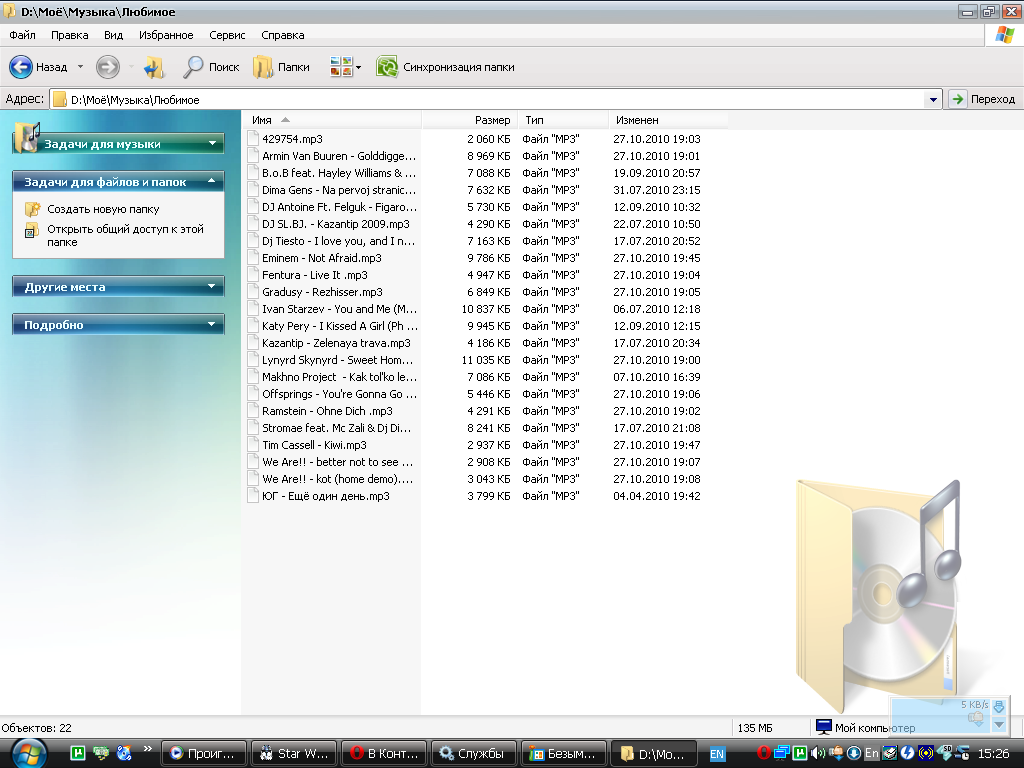This screenshot has height=768, width=1024.
Task: Select the Armin Van Buuren file icon
Action: 253,155
